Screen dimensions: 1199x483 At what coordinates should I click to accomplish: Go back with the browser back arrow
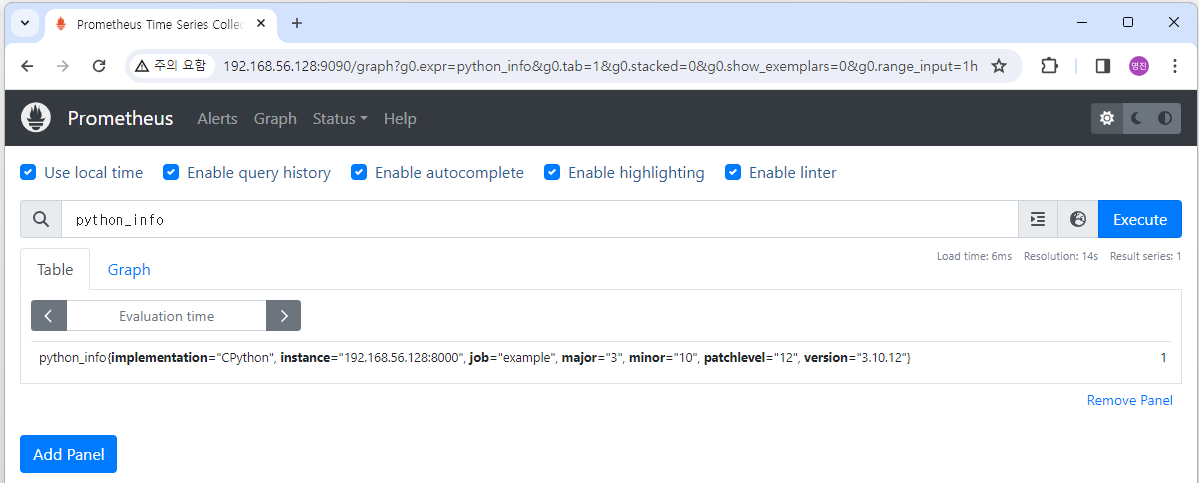tap(28, 66)
